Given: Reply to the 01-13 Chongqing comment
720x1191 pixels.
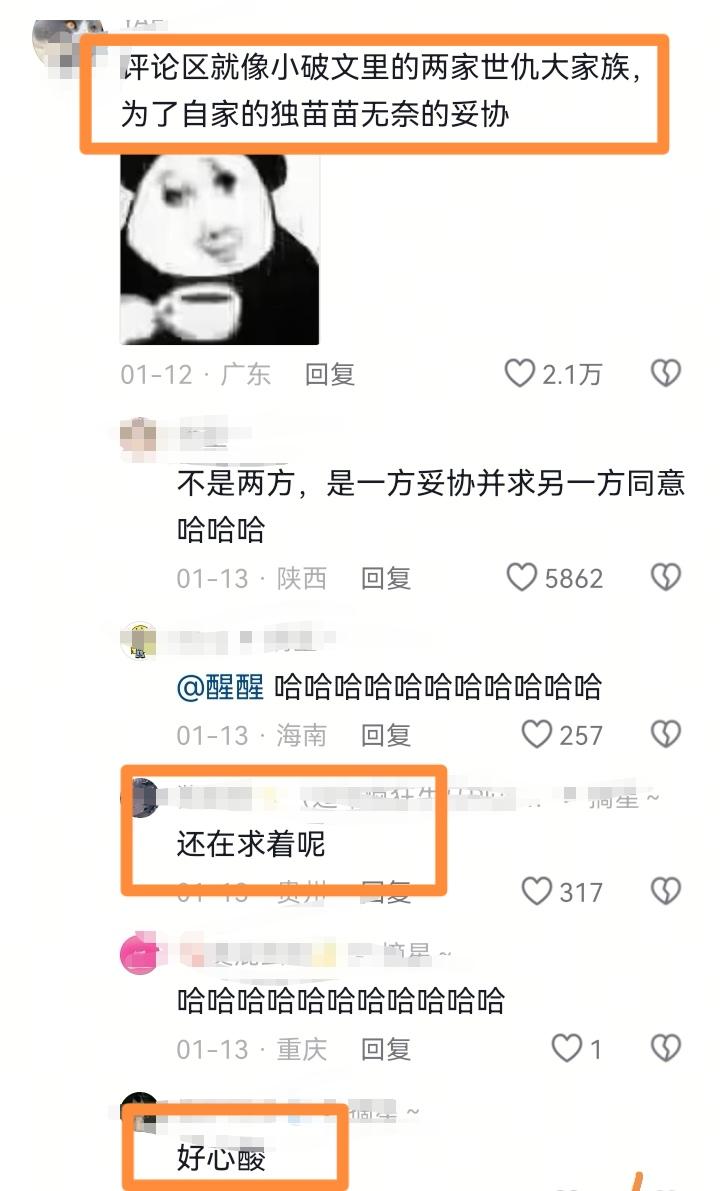Looking at the screenshot, I should coord(386,1049).
